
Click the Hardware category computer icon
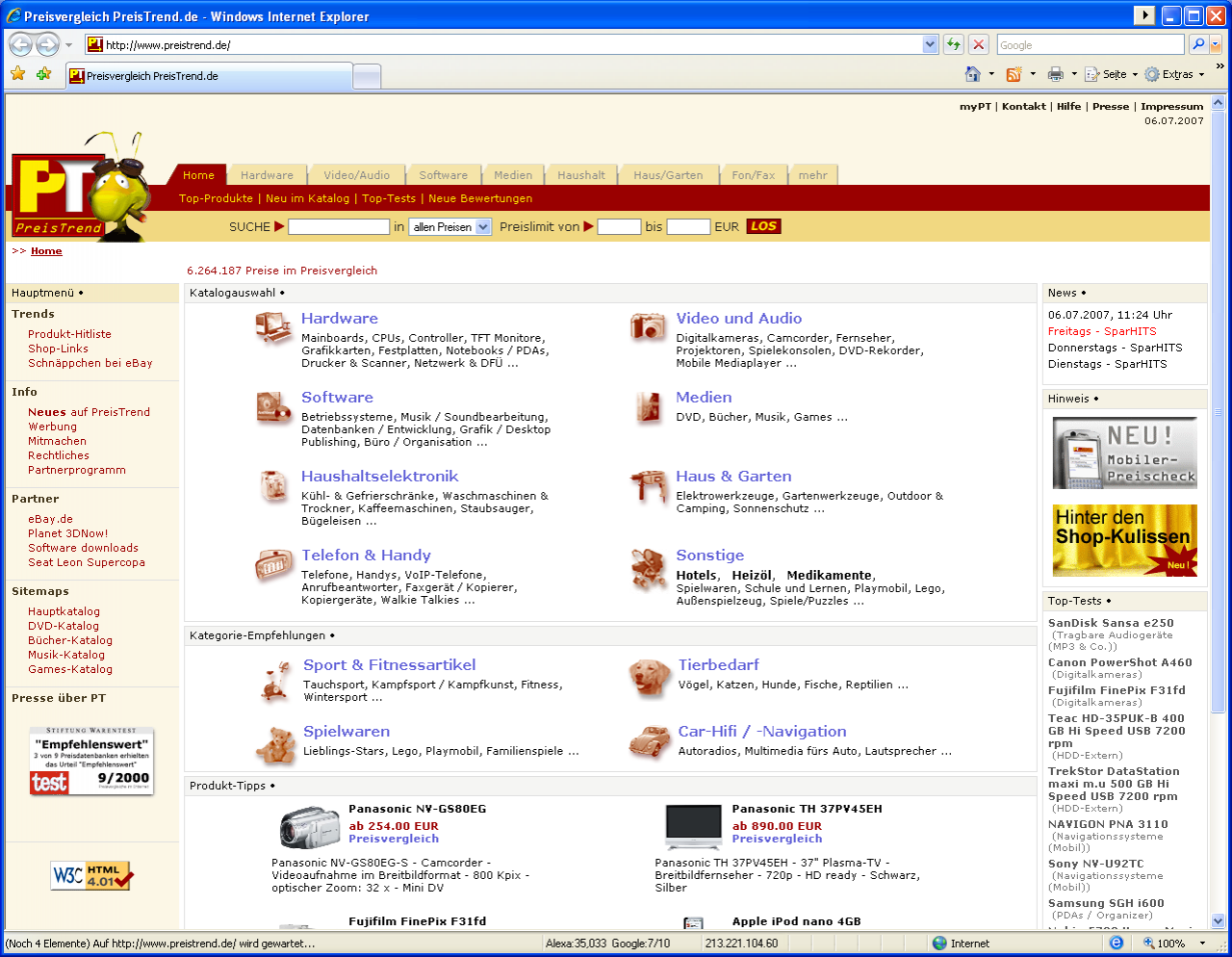pos(273,328)
